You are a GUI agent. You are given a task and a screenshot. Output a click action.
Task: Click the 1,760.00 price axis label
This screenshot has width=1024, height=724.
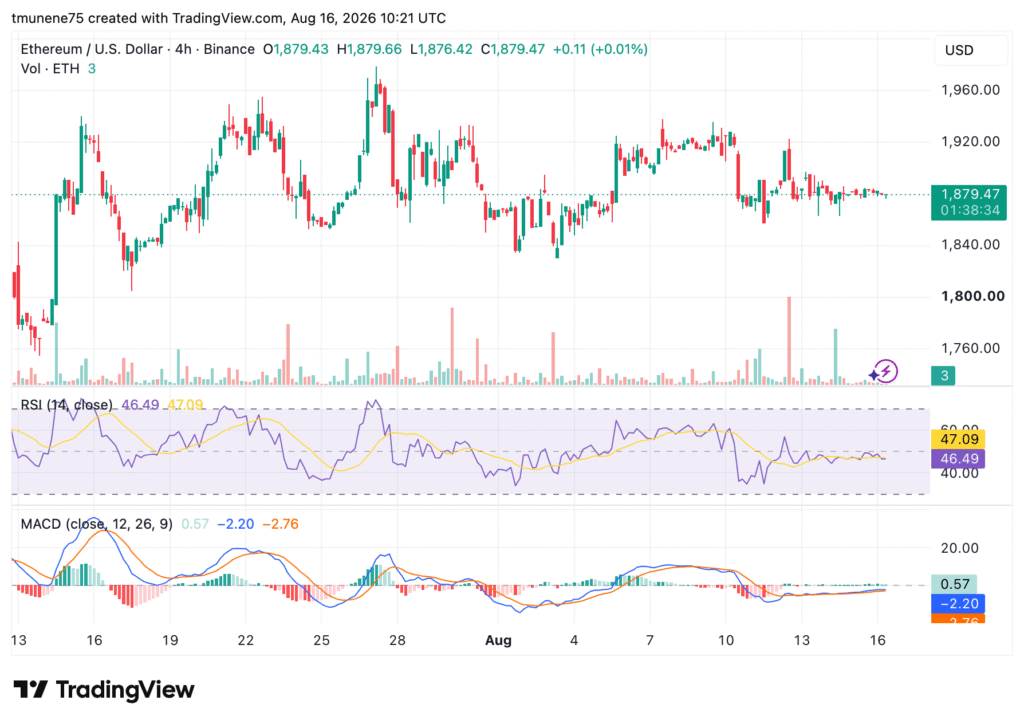(970, 348)
